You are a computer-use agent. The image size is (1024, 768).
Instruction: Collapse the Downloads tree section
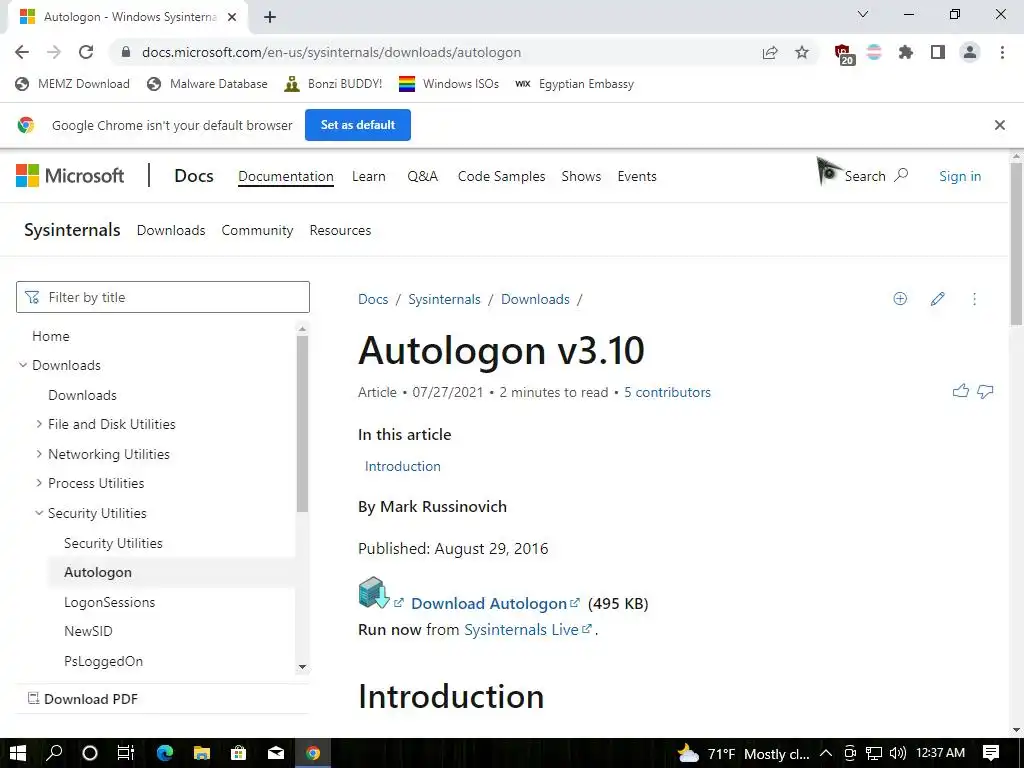click(x=23, y=365)
